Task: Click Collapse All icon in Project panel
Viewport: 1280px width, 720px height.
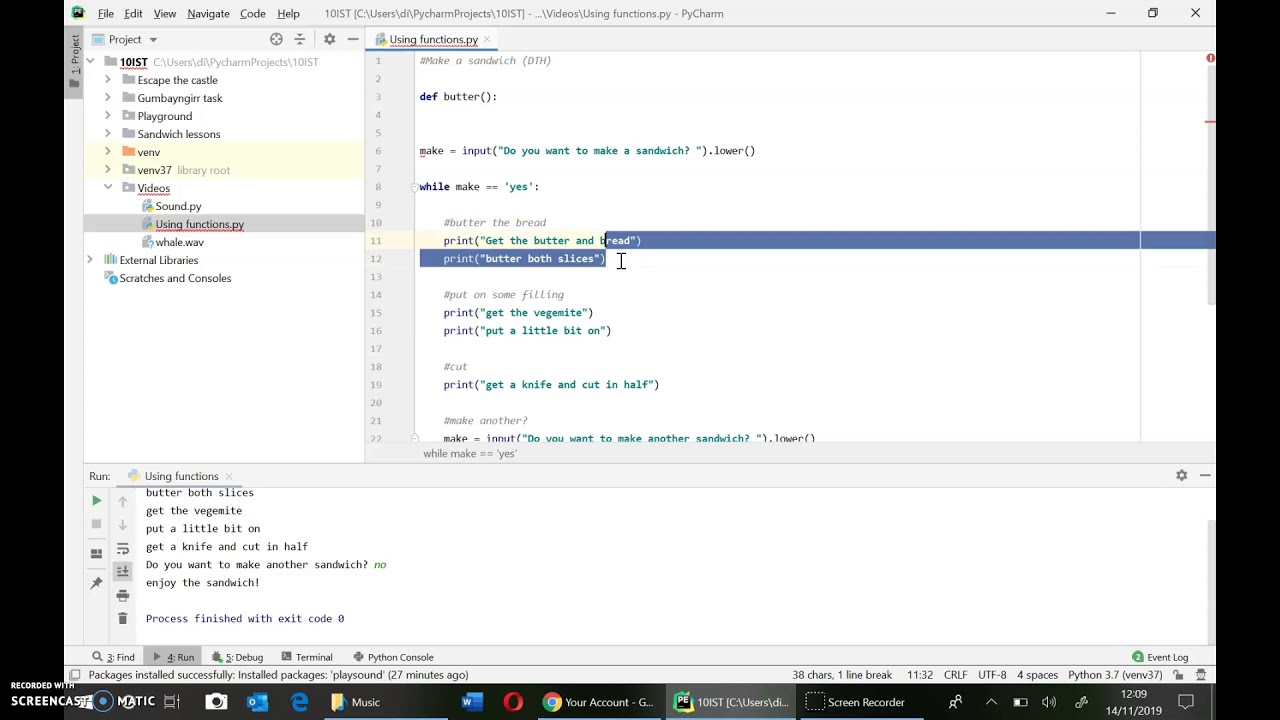Action: 299,39
